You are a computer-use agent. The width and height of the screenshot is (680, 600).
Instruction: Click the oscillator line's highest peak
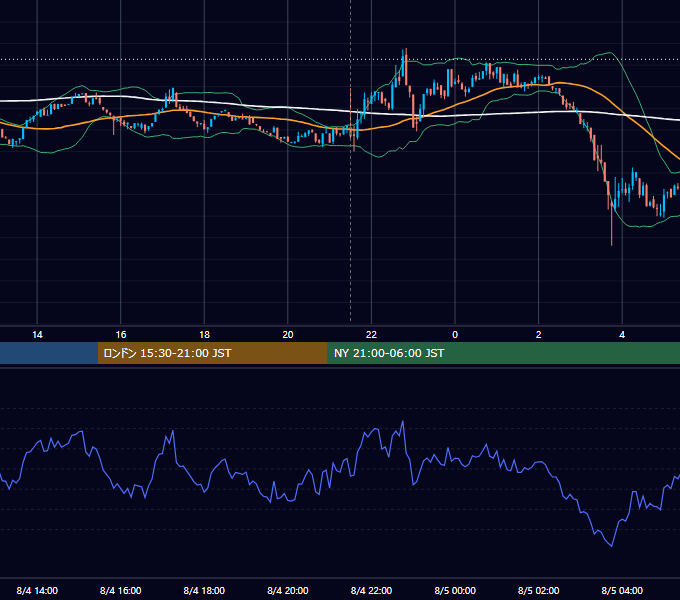click(403, 421)
